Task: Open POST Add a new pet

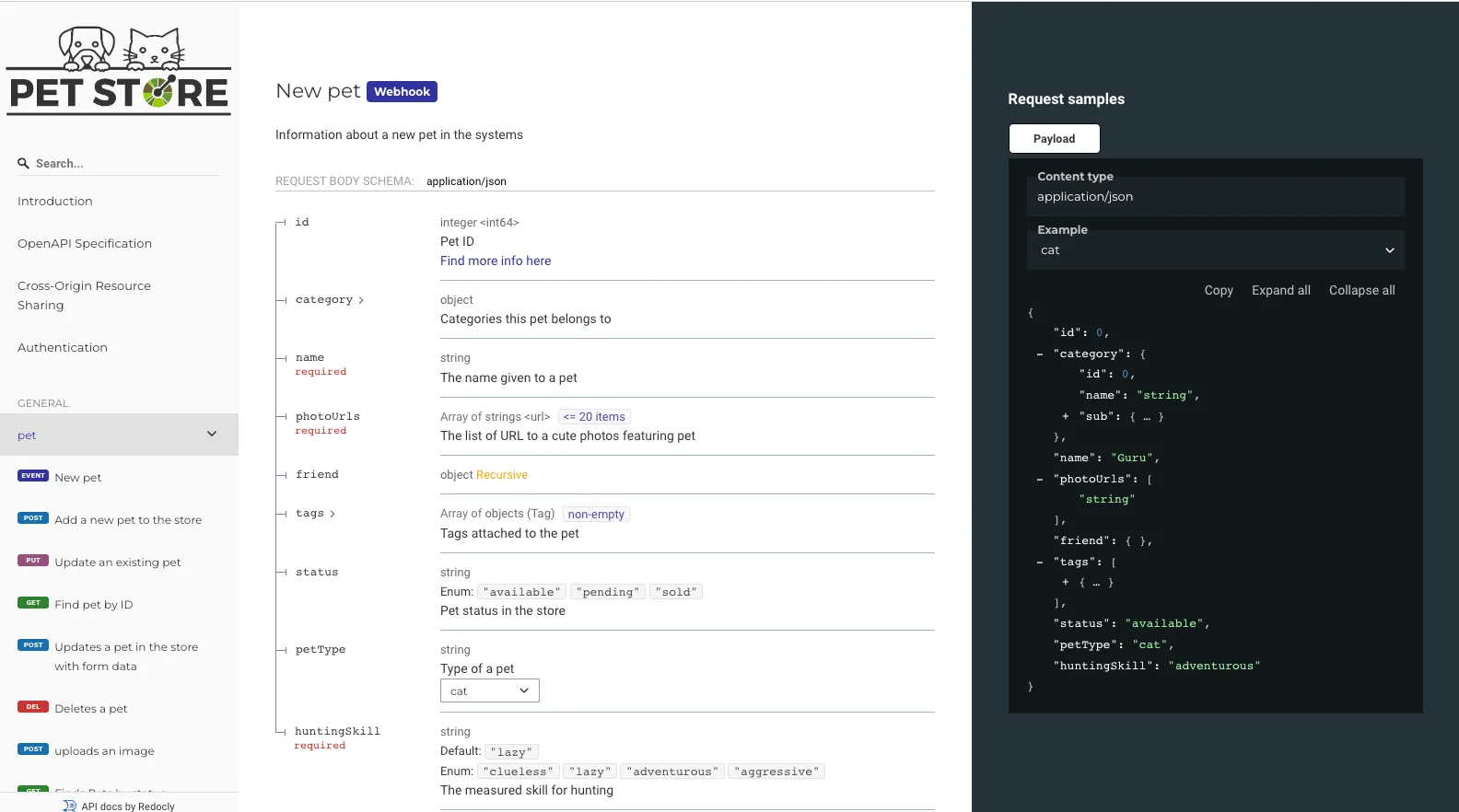Action: click(x=127, y=520)
